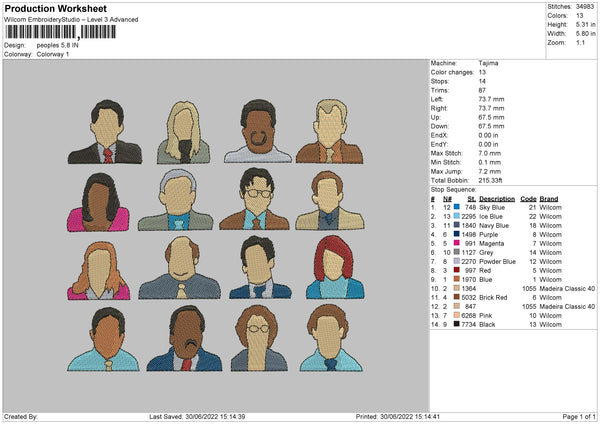This screenshot has width=600, height=424.
Task: Select the Stitches value 34983
Action: 585,7
